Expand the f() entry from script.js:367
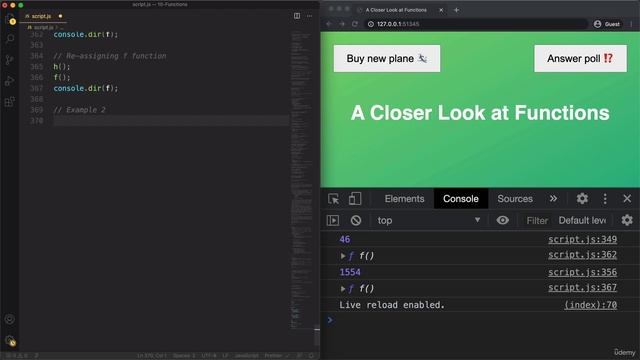The height and width of the screenshot is (360, 640). click(x=343, y=289)
